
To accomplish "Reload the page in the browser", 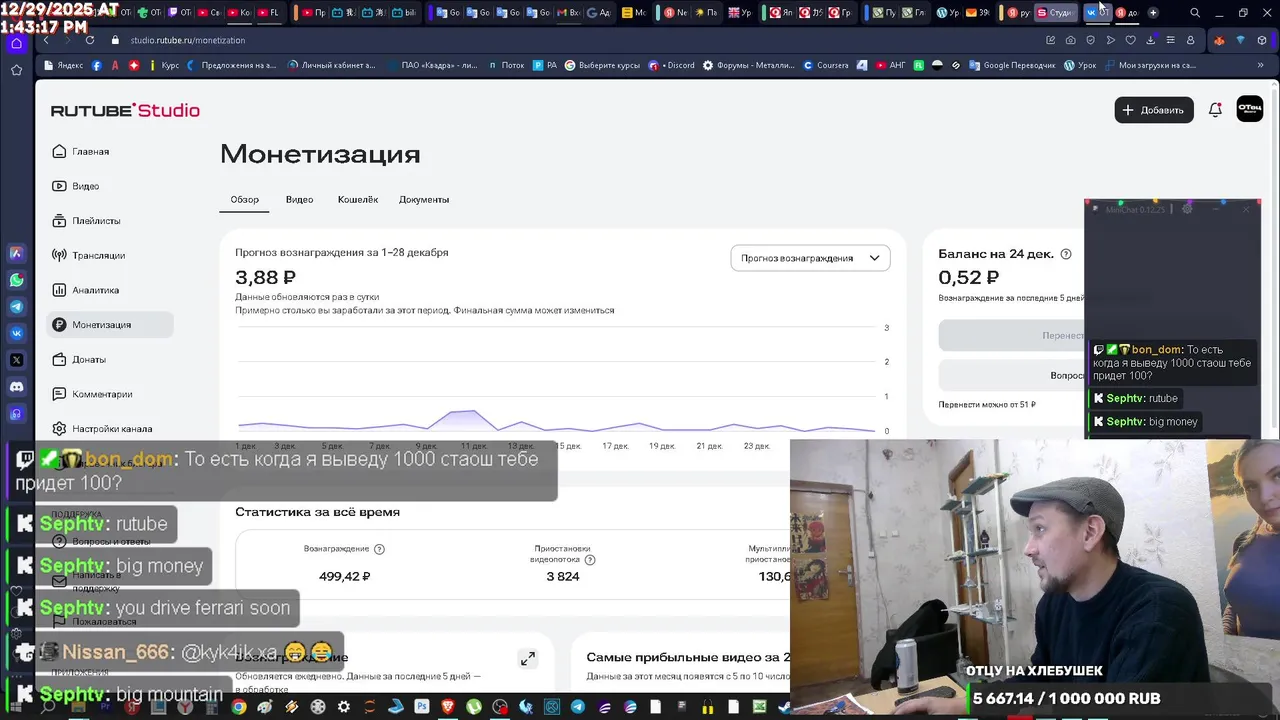I will [89, 40].
